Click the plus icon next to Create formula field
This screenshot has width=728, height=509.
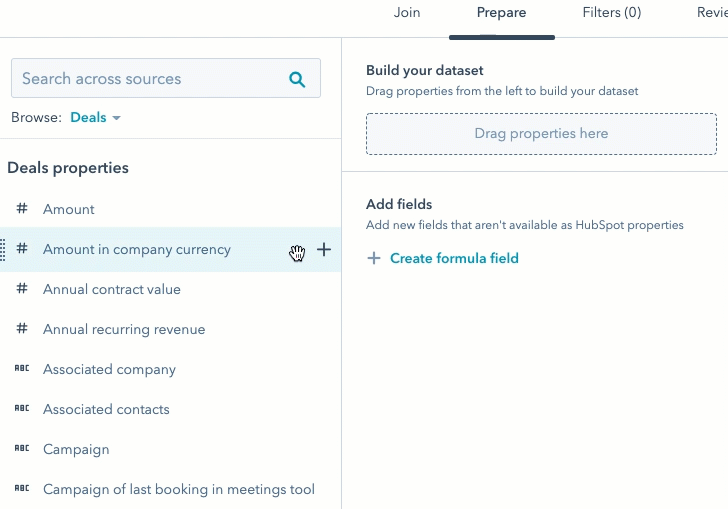[x=374, y=258]
